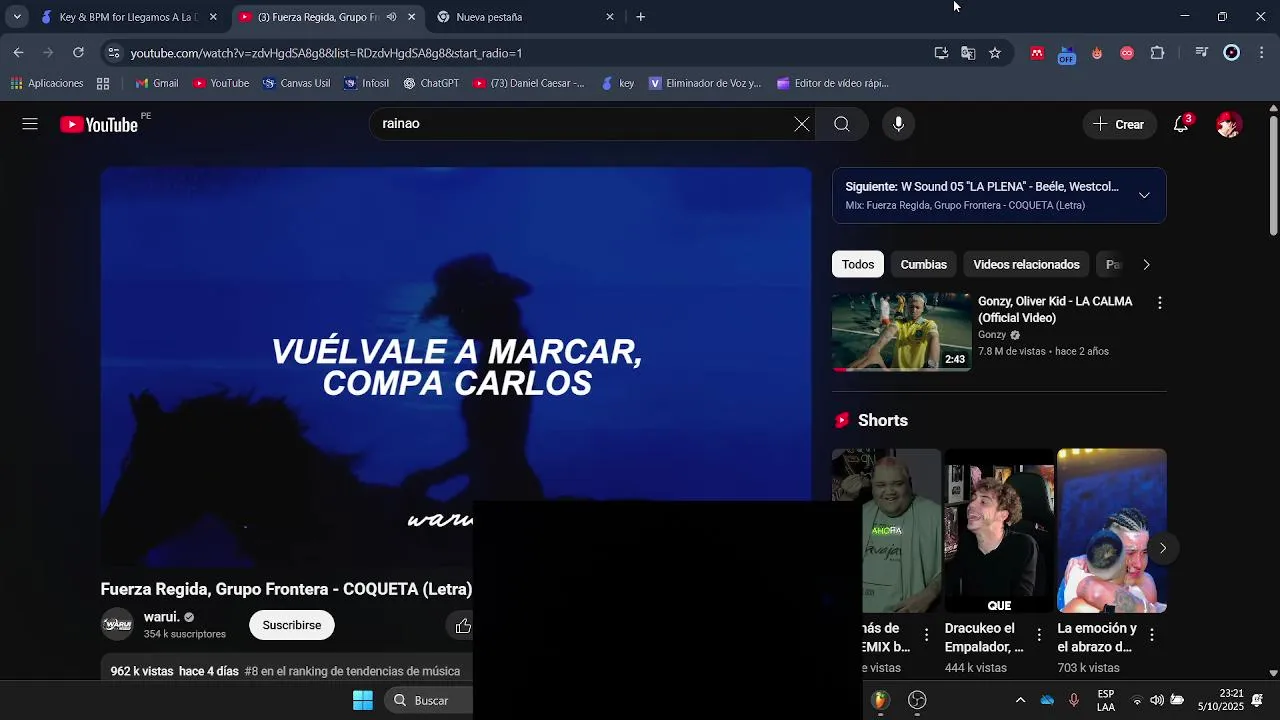The image size is (1280, 720).
Task: Open OBS Studio from taskbar
Action: [x=917, y=700]
